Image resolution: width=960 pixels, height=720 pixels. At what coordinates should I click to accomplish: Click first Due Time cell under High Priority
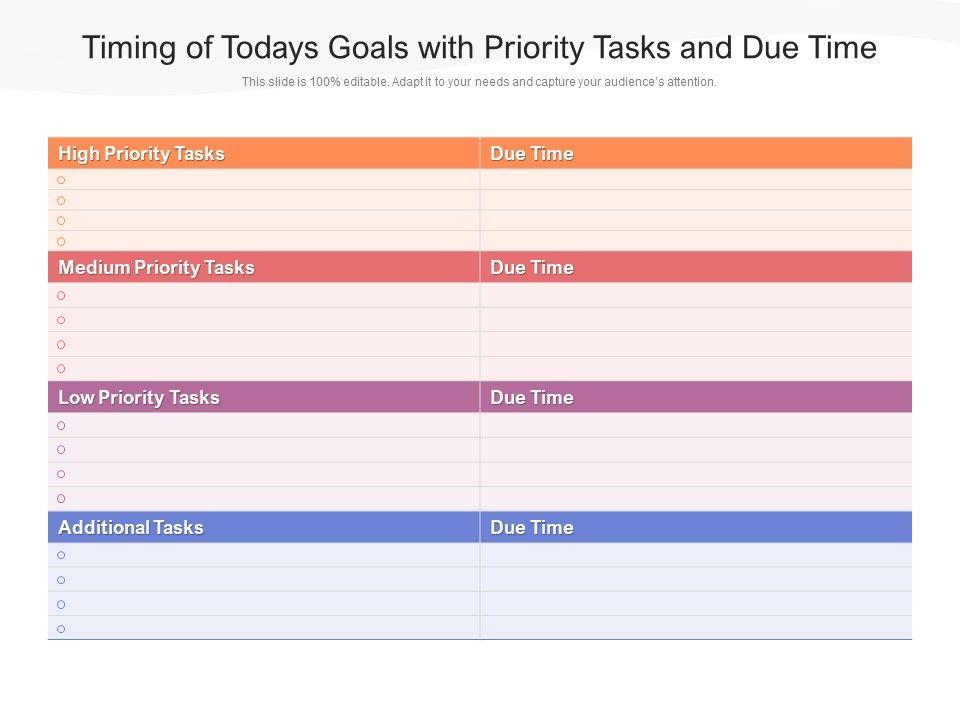(696, 180)
